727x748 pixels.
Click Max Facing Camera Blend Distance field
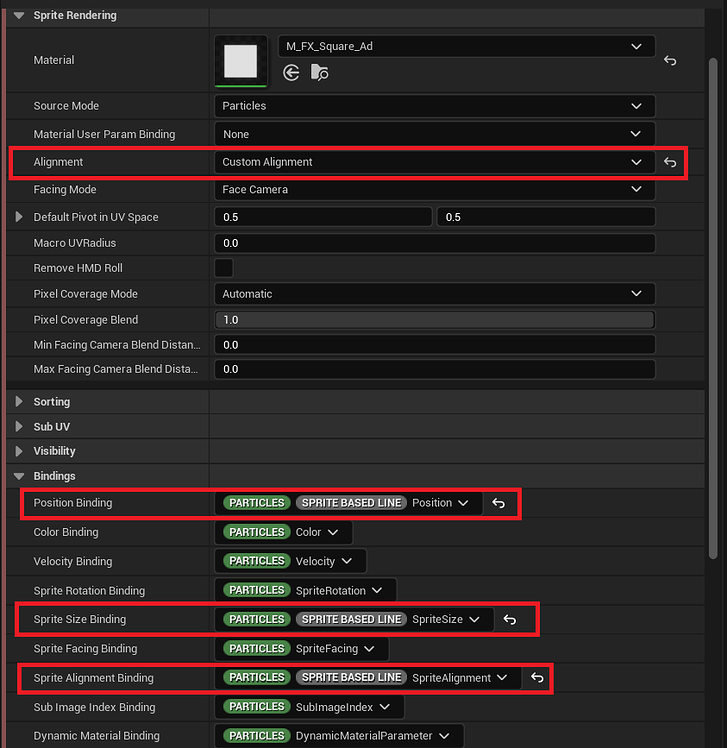pyautogui.click(x=435, y=369)
